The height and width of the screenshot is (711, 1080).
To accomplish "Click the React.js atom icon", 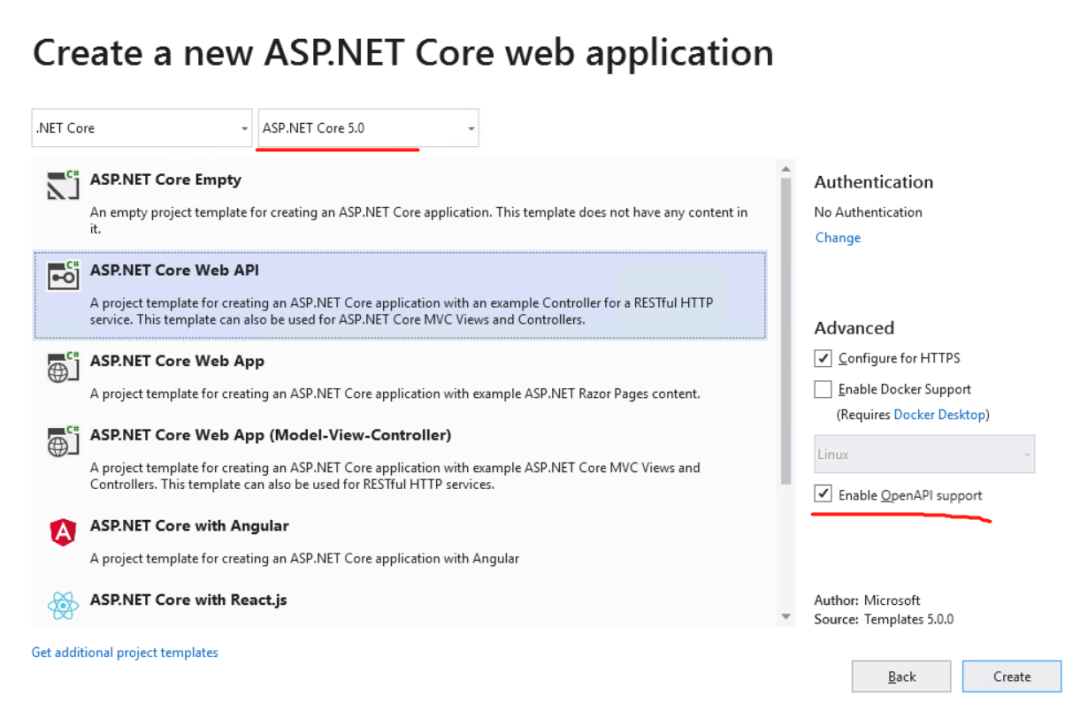I will click(x=63, y=606).
